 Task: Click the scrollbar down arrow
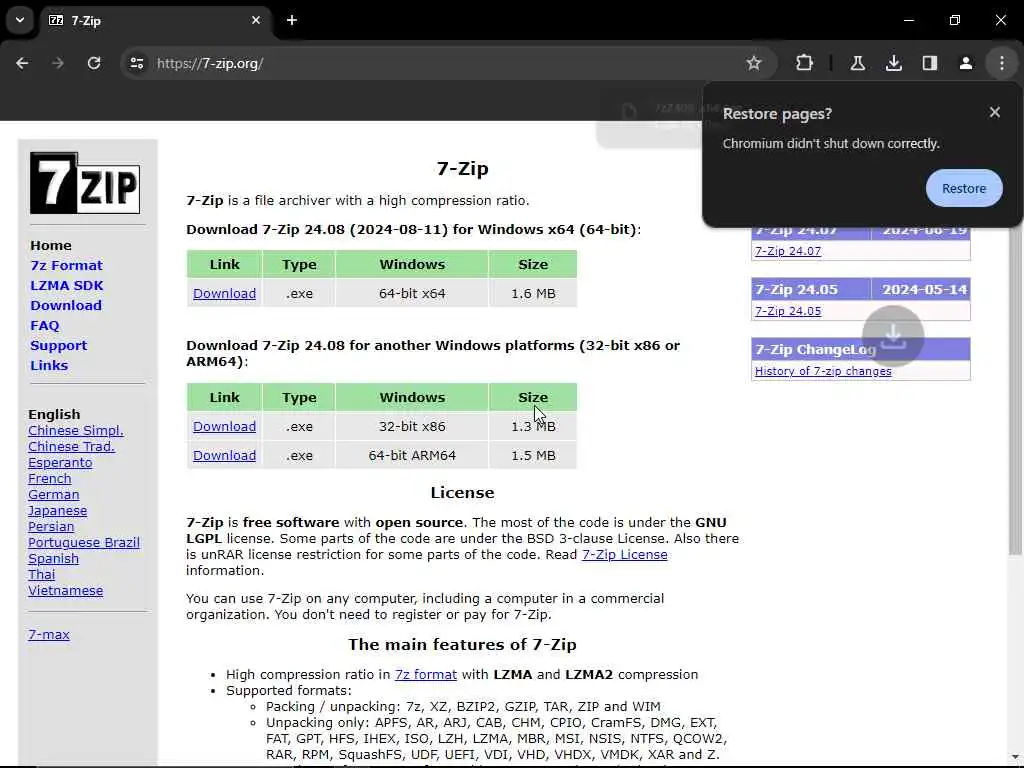pyautogui.click(x=1016, y=758)
